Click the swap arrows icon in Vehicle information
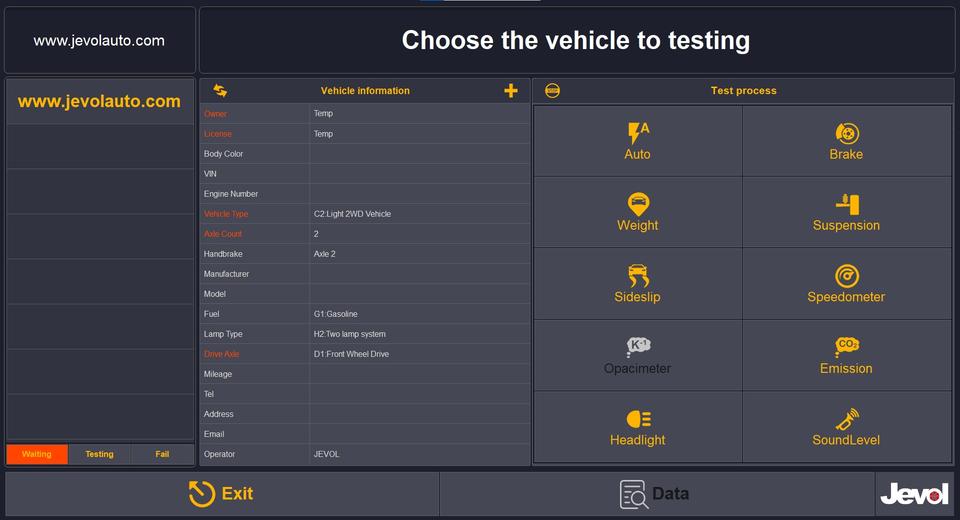This screenshot has width=960, height=520. point(220,91)
